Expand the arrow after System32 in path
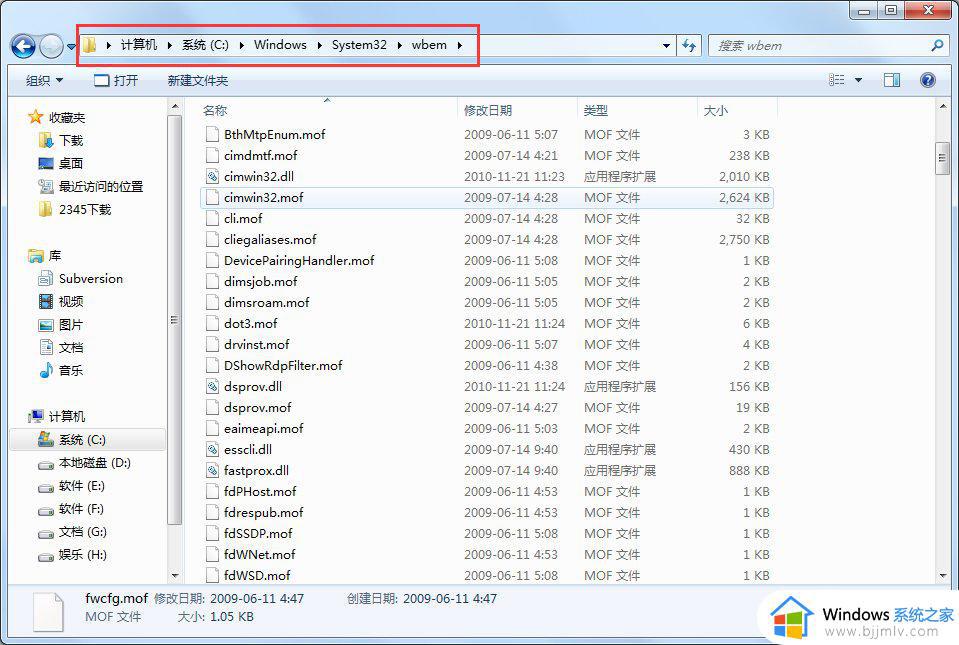Viewport: 959px width, 645px height. pyautogui.click(x=399, y=45)
